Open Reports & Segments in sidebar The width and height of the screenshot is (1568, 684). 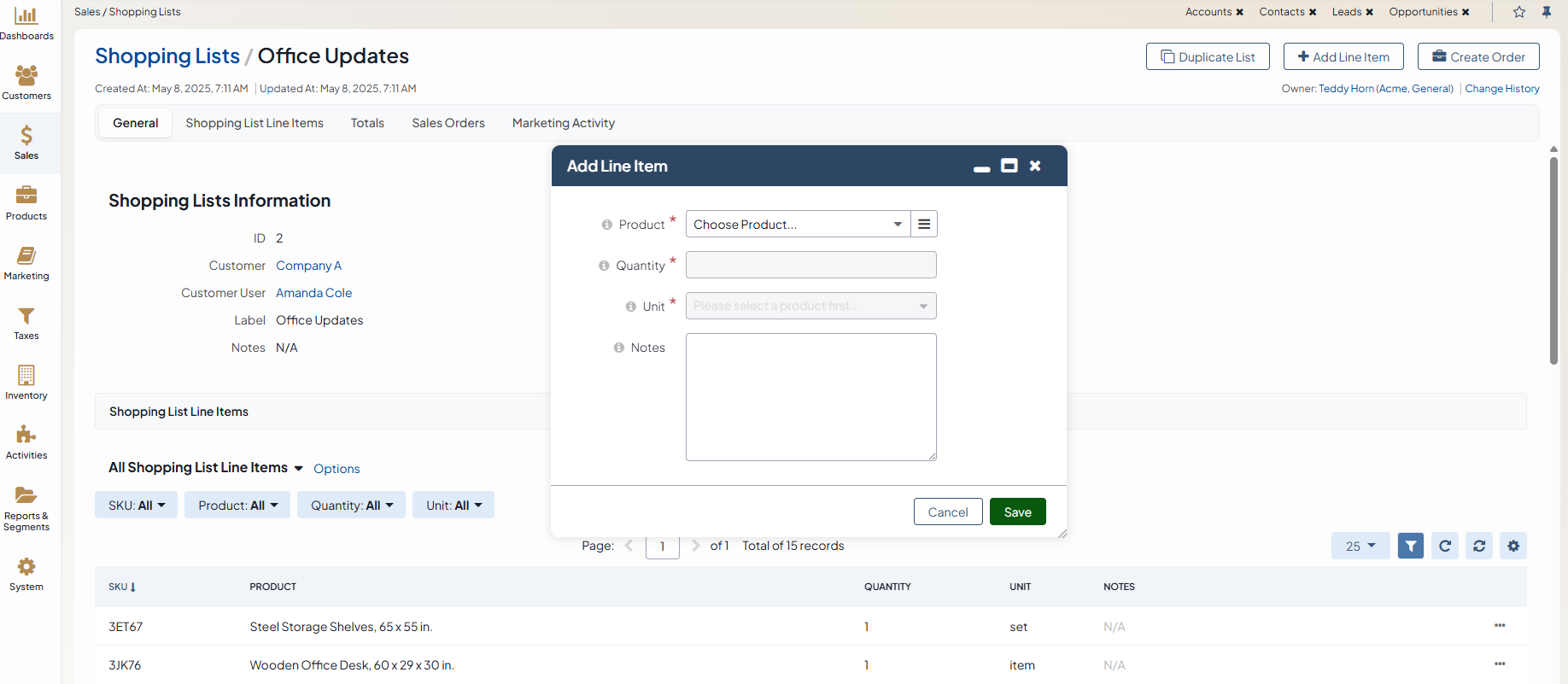click(x=26, y=508)
